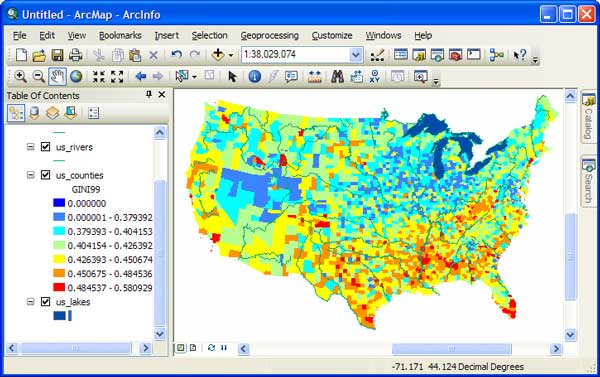Select the Measure ruler tool

(315, 77)
